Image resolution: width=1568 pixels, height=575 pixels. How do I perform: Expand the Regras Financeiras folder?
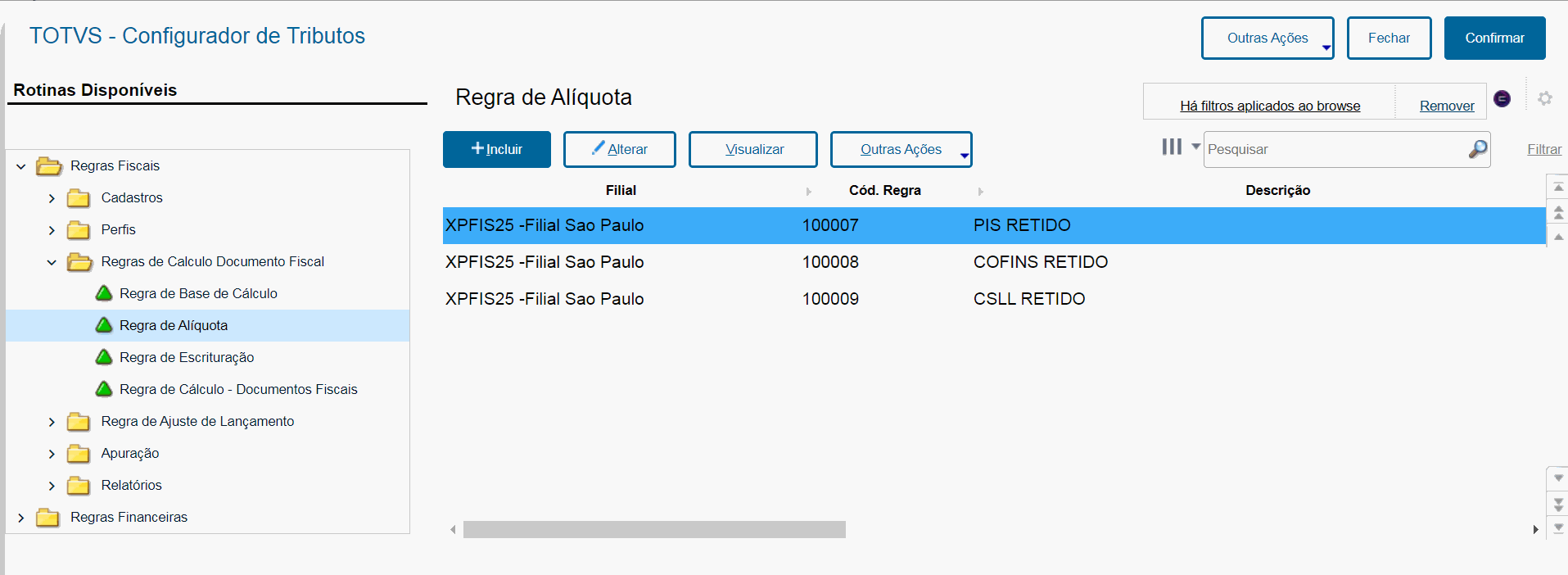tap(21, 518)
